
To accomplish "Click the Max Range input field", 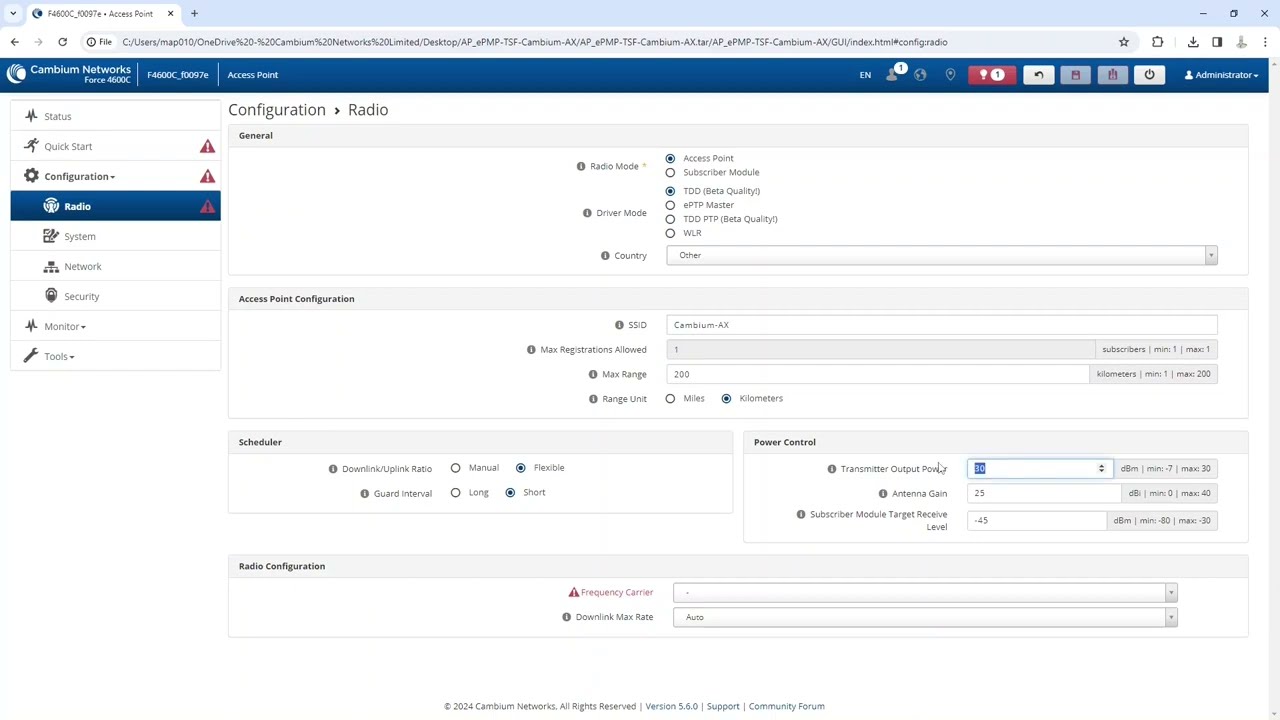I will coord(879,374).
